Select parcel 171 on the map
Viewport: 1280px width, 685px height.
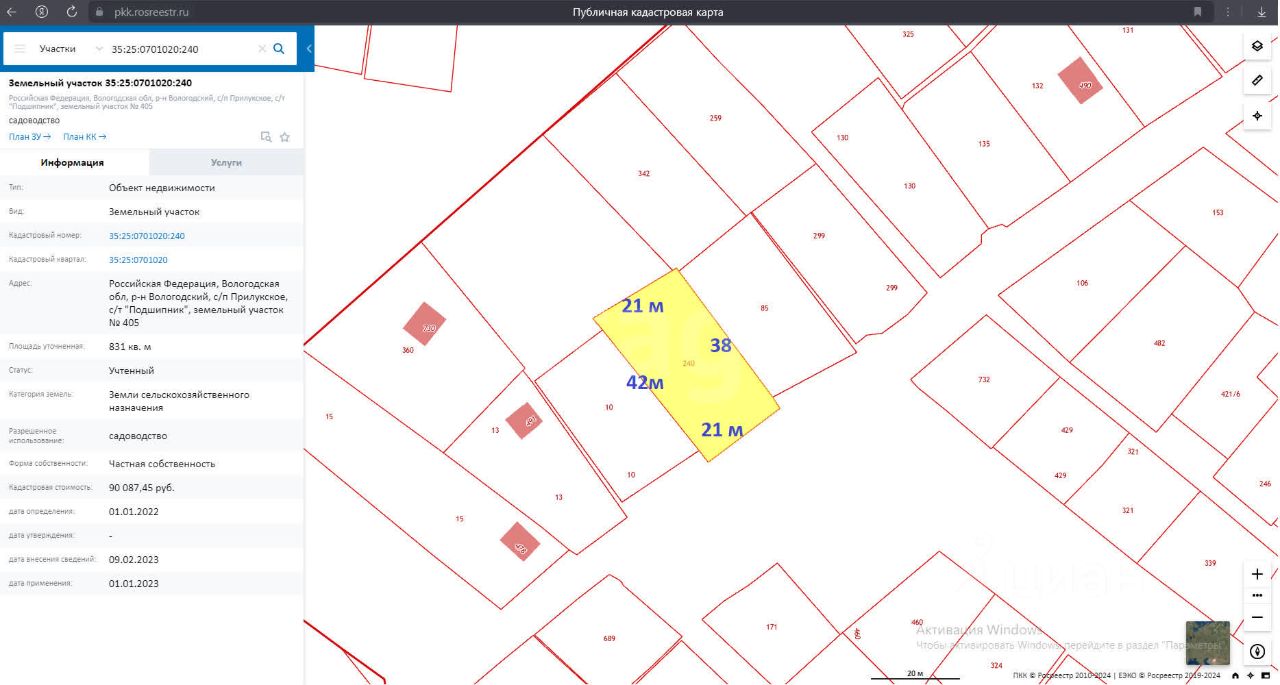click(772, 627)
